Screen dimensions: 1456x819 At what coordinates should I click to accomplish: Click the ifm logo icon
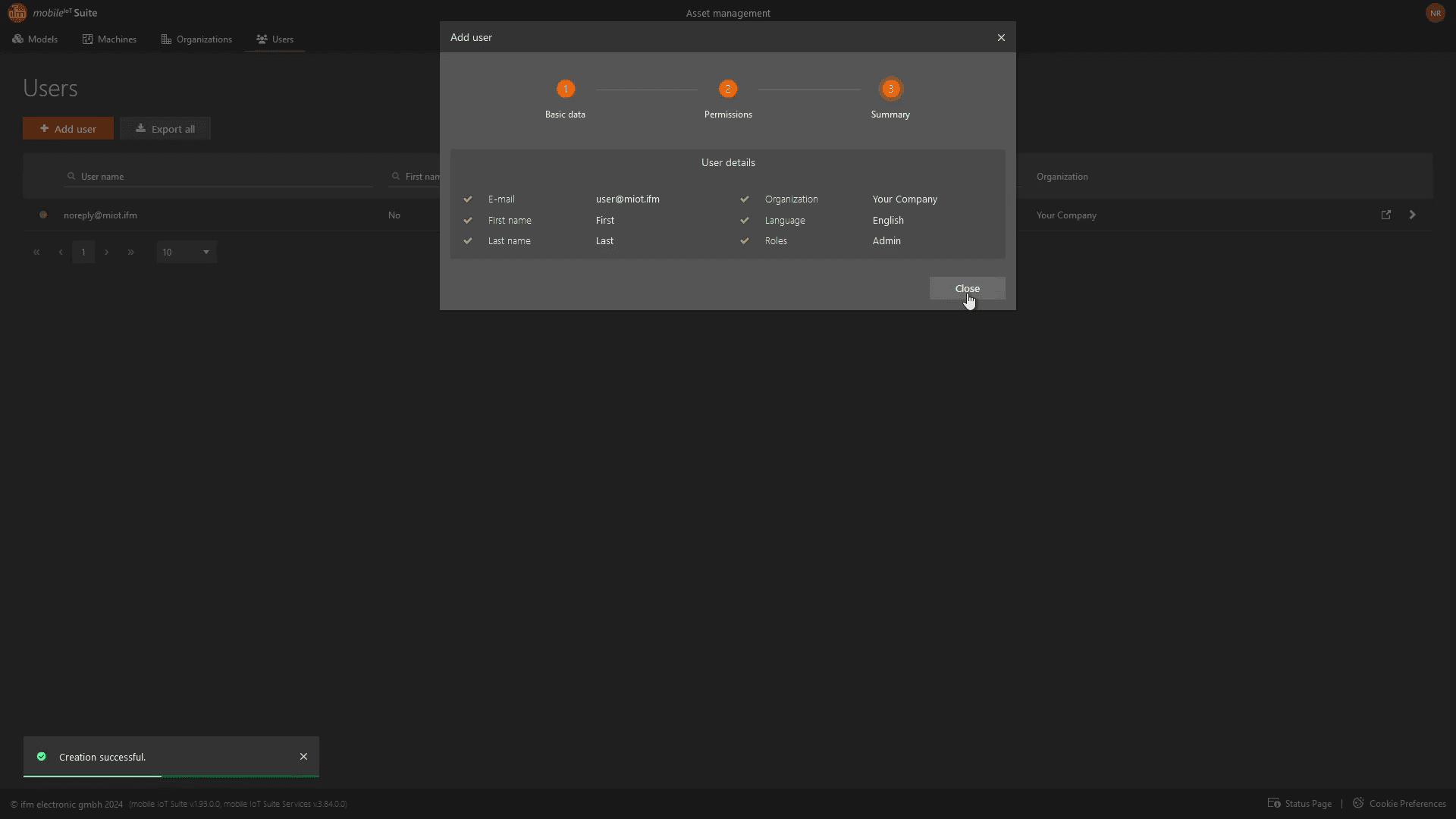coord(17,13)
